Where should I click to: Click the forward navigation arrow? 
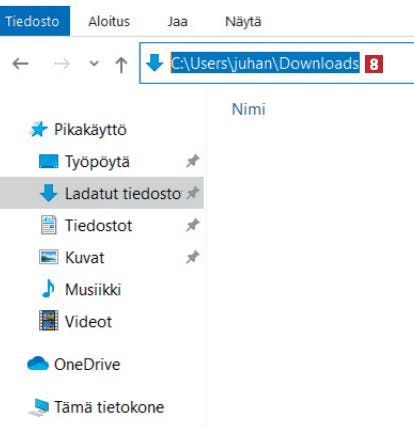[62, 63]
